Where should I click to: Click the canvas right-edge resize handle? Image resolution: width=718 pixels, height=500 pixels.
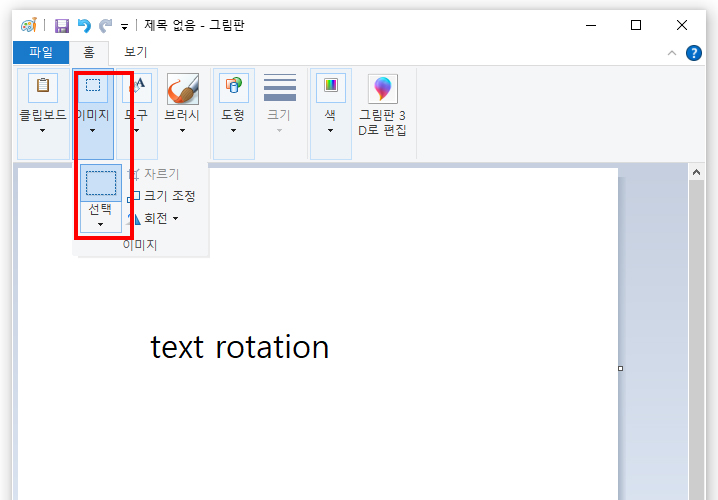[620, 369]
